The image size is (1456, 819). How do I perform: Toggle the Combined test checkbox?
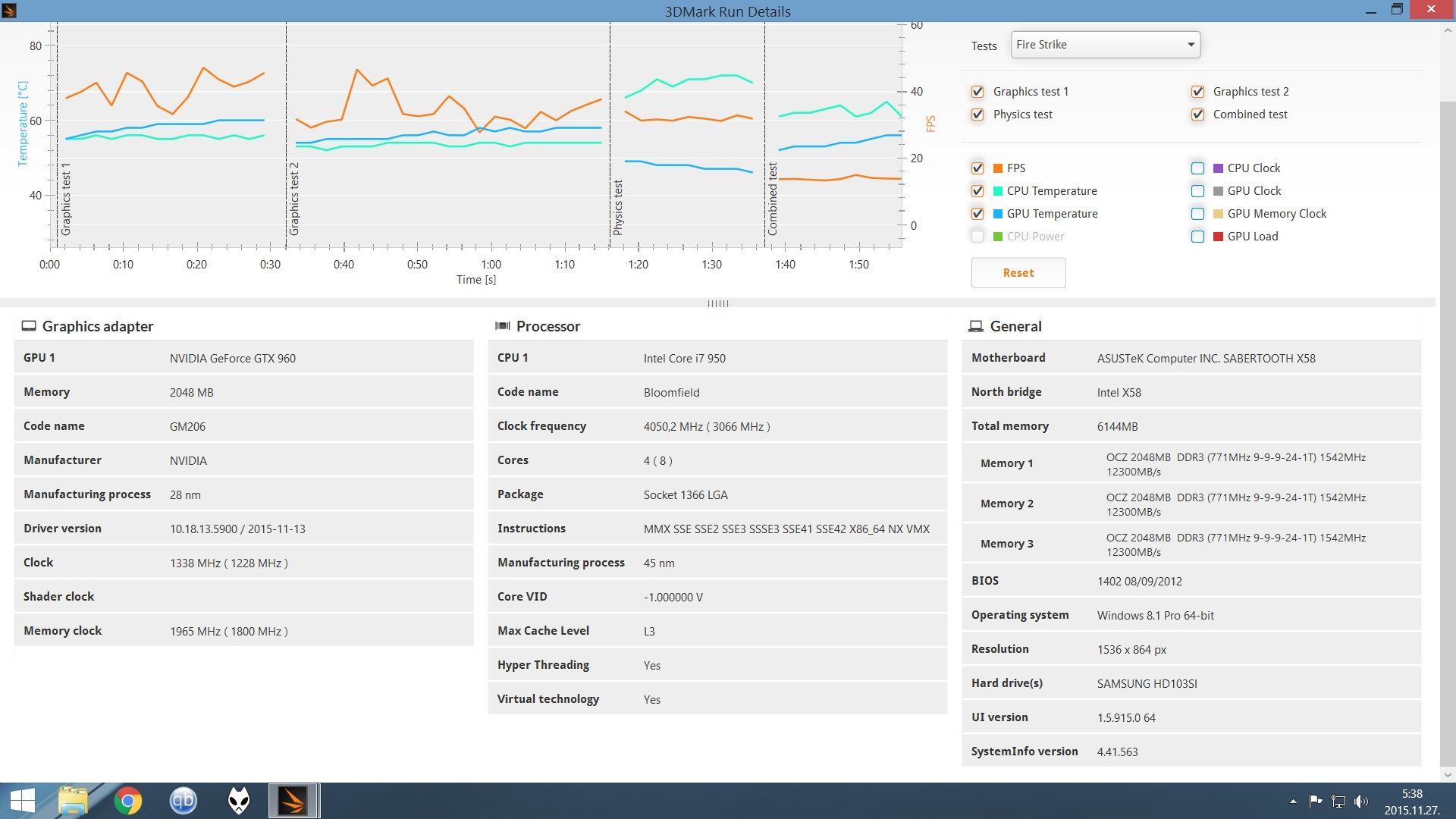pyautogui.click(x=1197, y=115)
